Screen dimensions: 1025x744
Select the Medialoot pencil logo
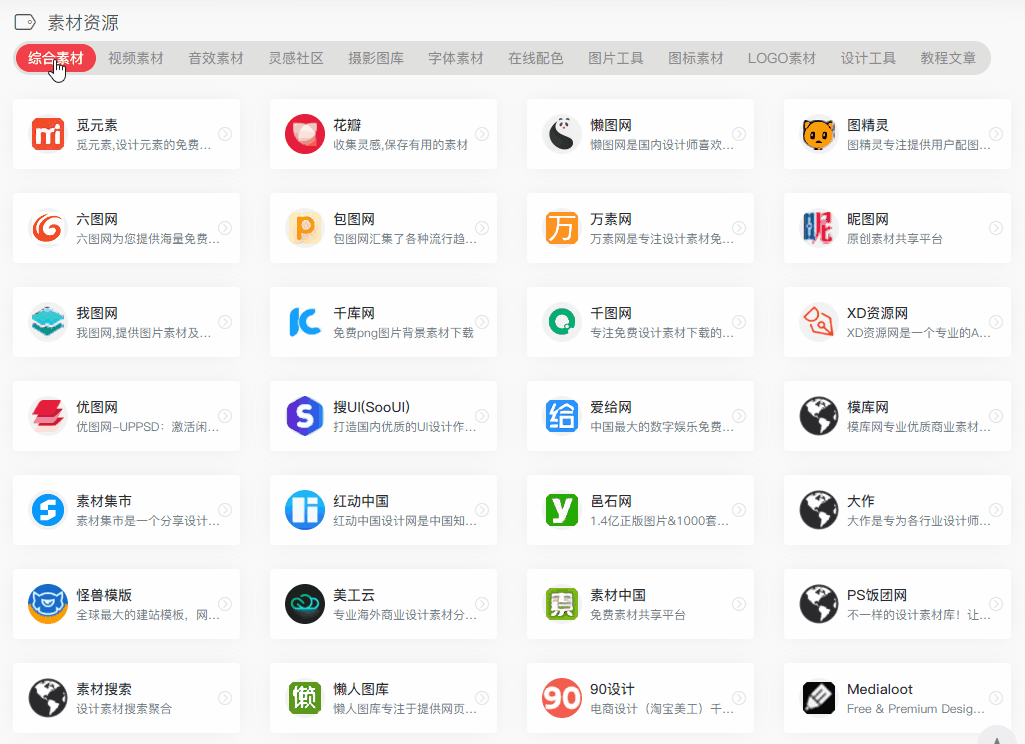pos(818,699)
